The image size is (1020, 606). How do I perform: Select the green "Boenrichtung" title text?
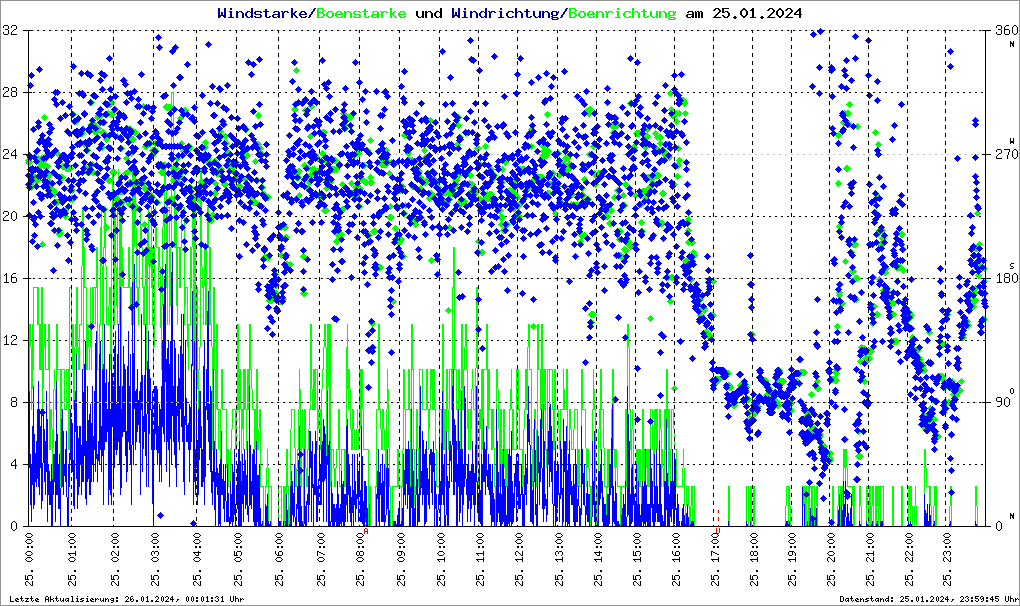pyautogui.click(x=622, y=13)
